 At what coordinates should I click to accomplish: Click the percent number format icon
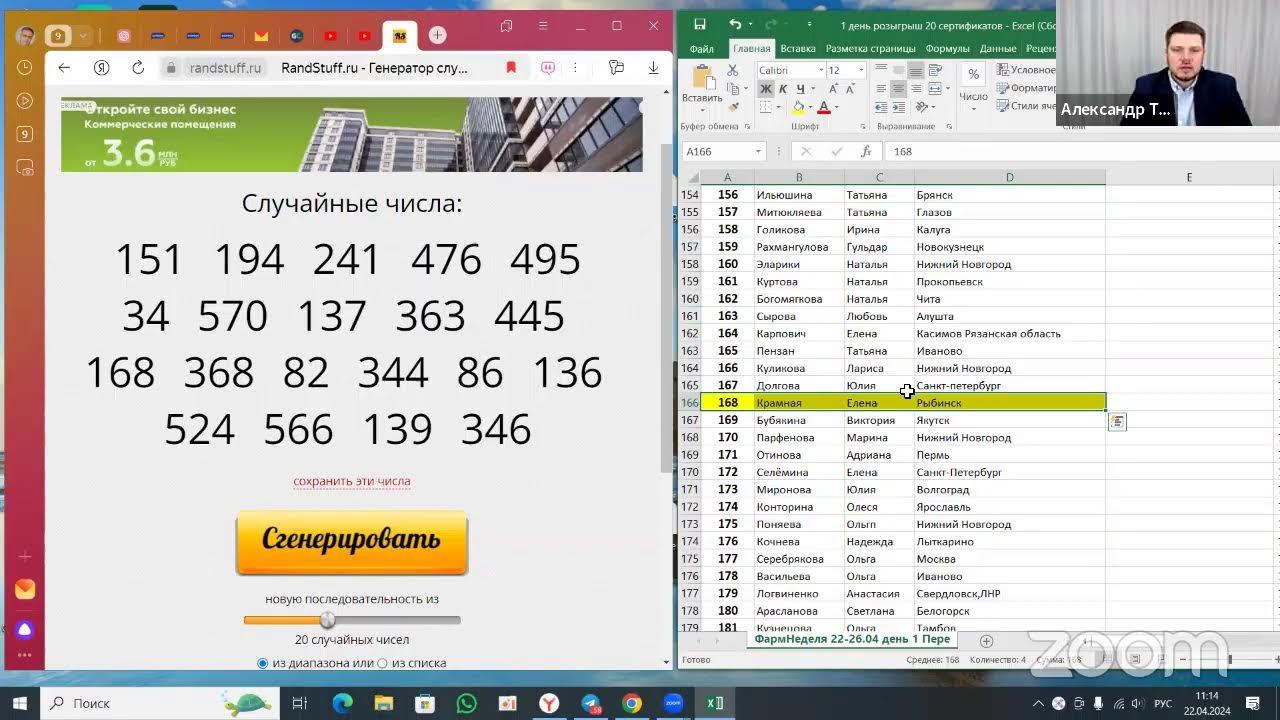[x=973, y=75]
